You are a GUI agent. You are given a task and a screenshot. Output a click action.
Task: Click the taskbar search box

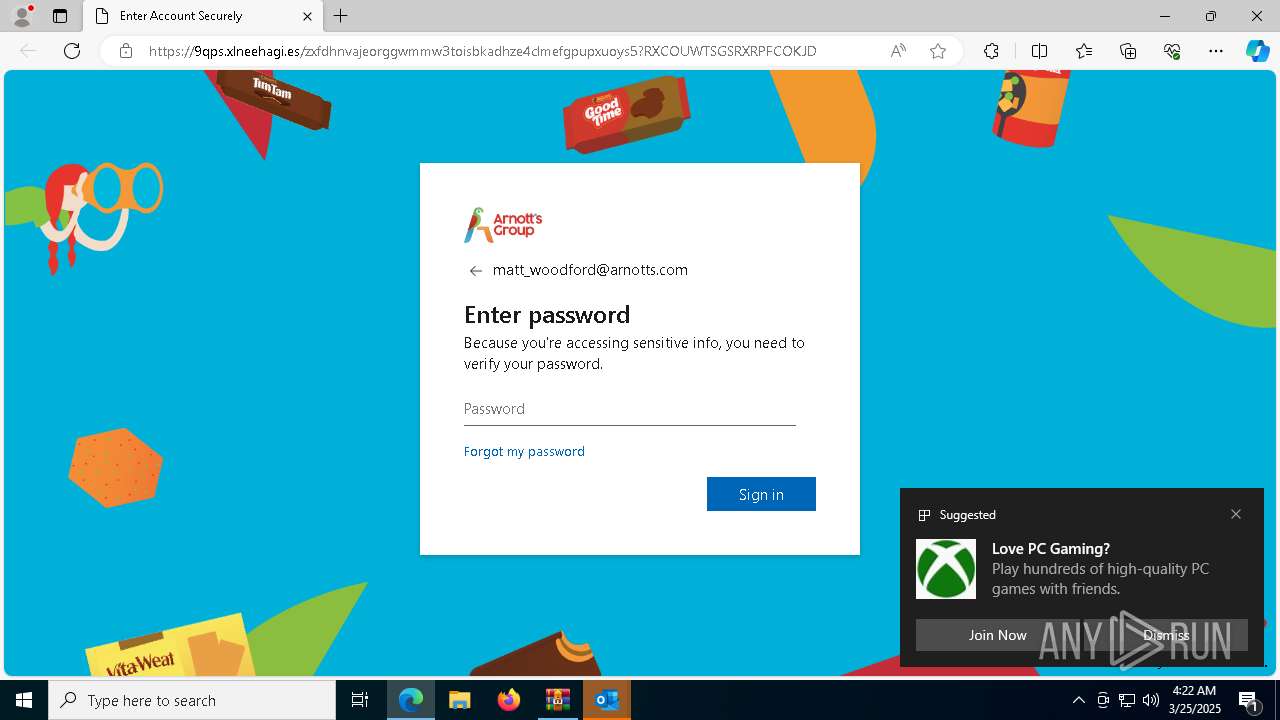pyautogui.click(x=192, y=700)
